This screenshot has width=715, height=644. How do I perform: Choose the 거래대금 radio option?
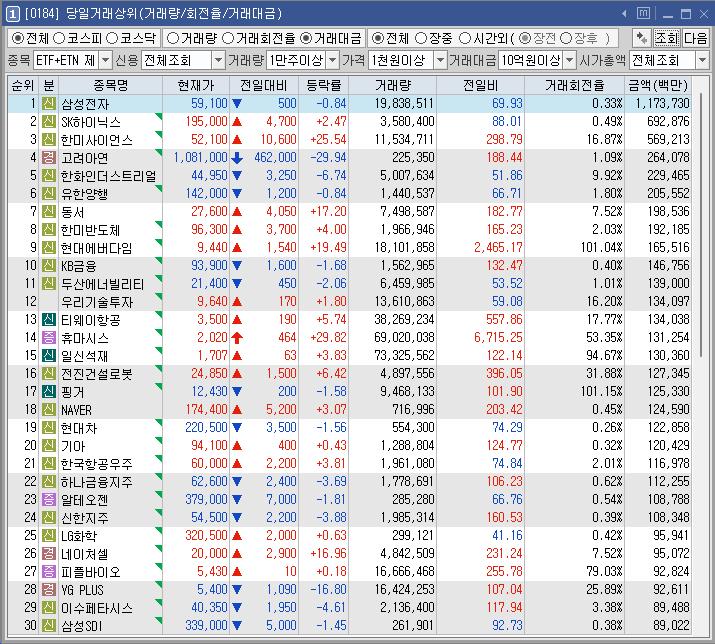[x=306, y=38]
